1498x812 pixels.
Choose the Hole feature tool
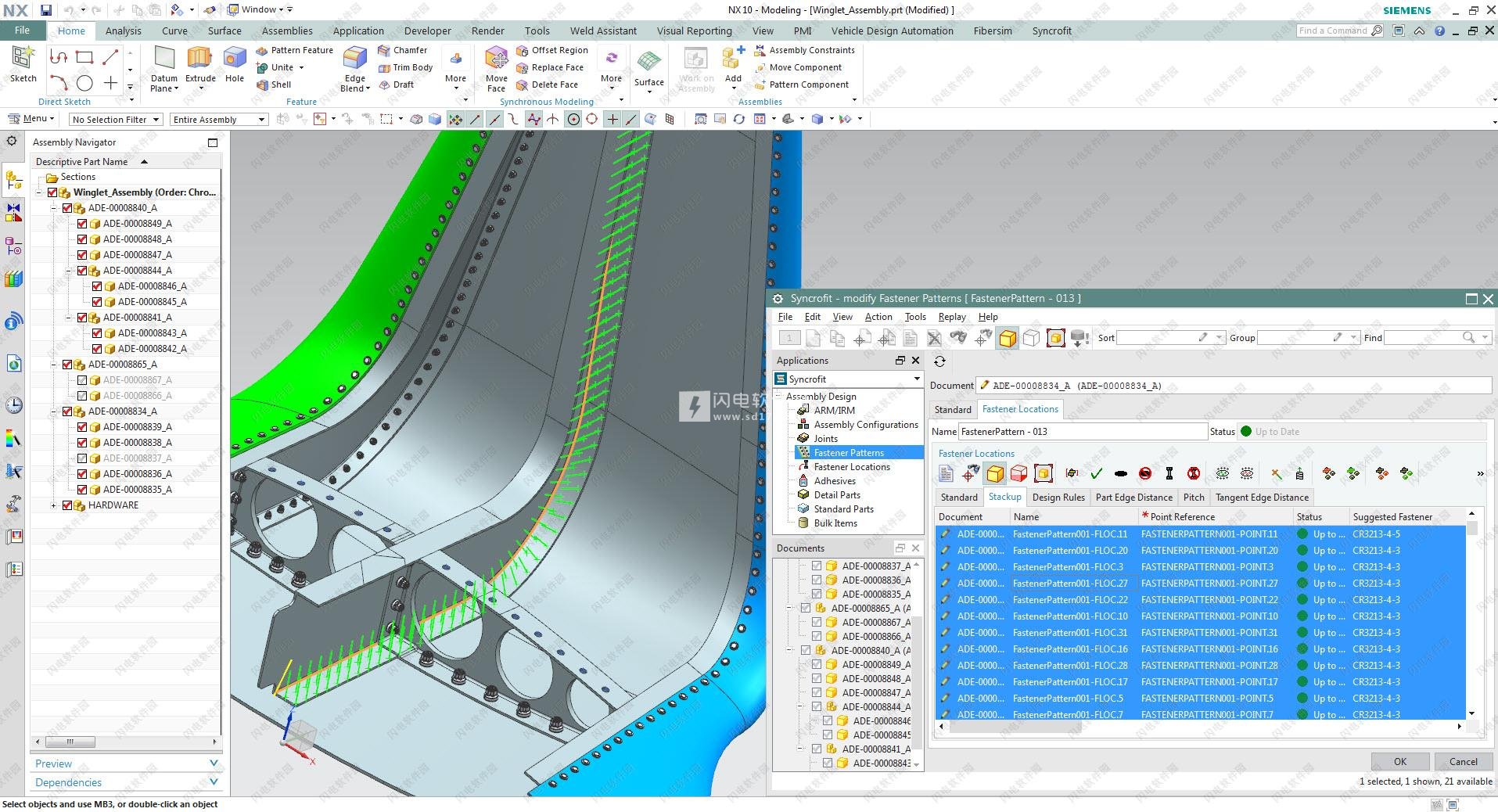click(235, 63)
